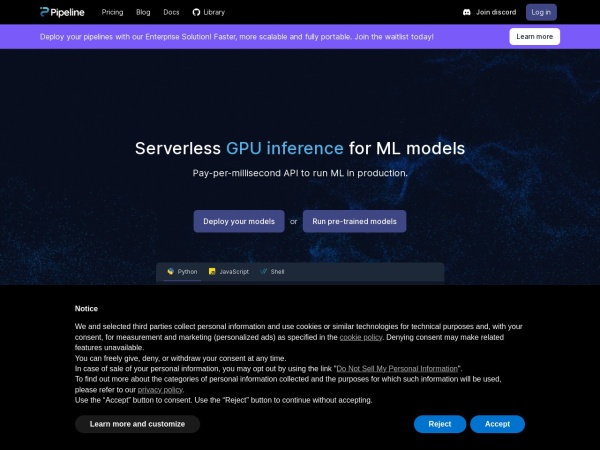This screenshot has height=450, width=600.
Task: Select the JavaScript code tab
Action: [229, 271]
